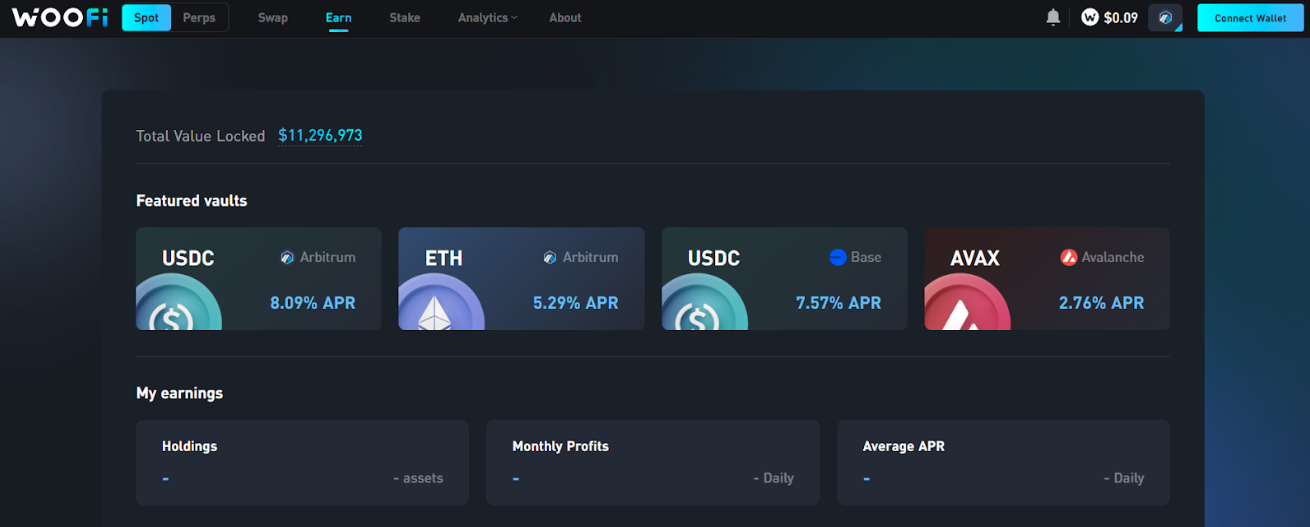Go to the Stake tab

(x=405, y=18)
